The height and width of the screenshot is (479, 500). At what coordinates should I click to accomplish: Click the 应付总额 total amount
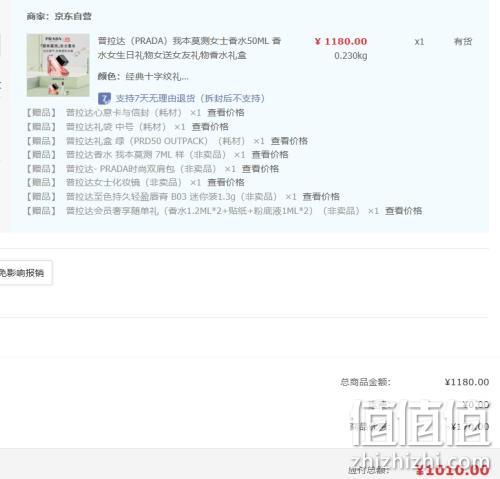[x=453, y=470]
